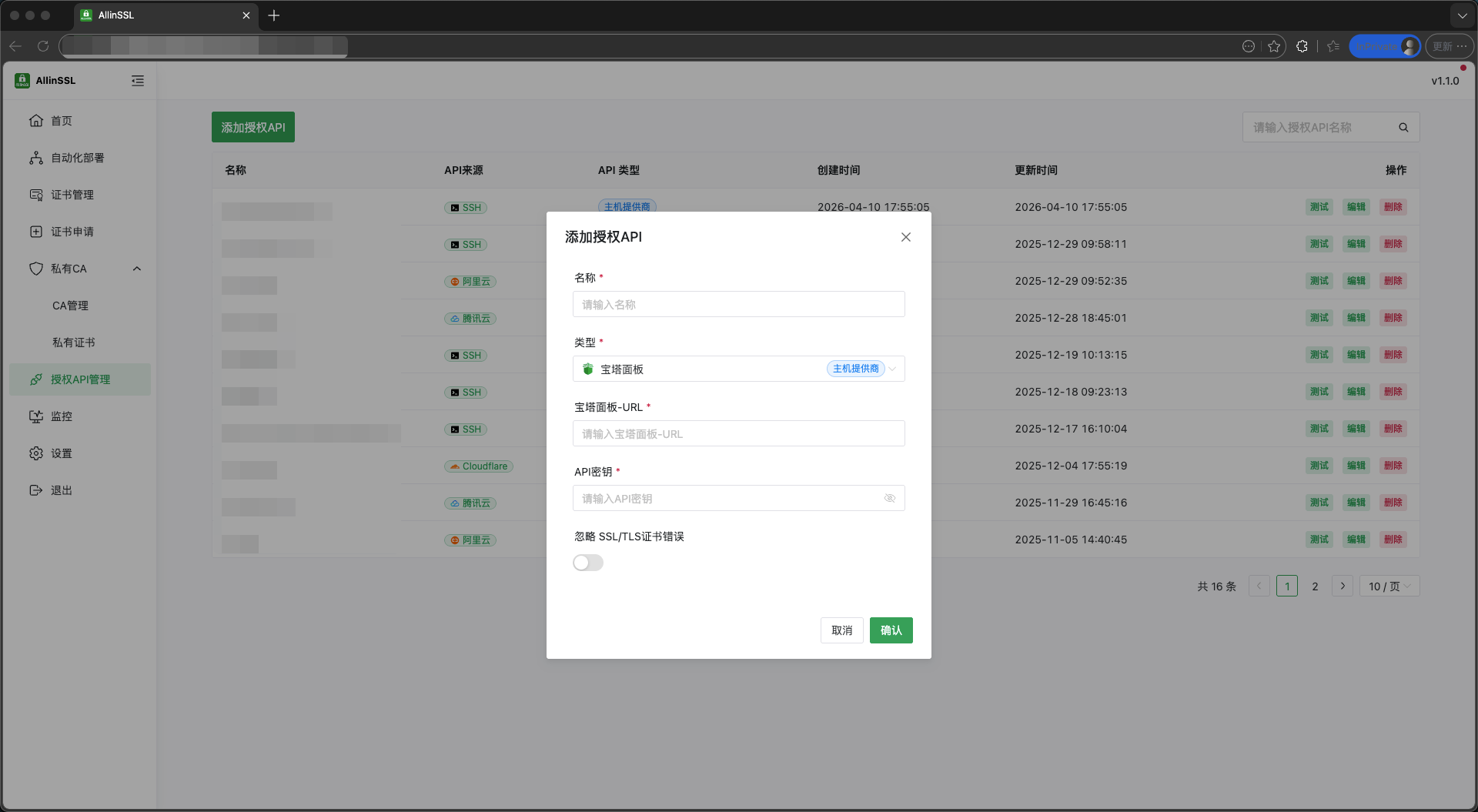Viewport: 1478px width, 812px height.
Task: Click the browser back arrow
Action: click(x=15, y=46)
